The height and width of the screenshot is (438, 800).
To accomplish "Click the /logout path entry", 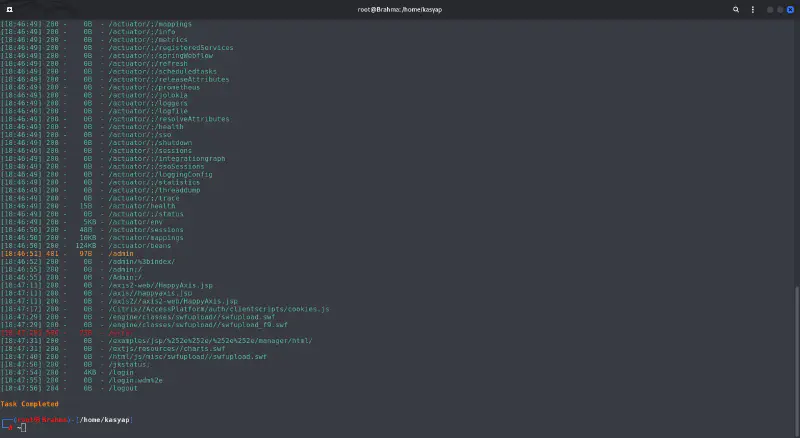I will (x=125, y=388).
